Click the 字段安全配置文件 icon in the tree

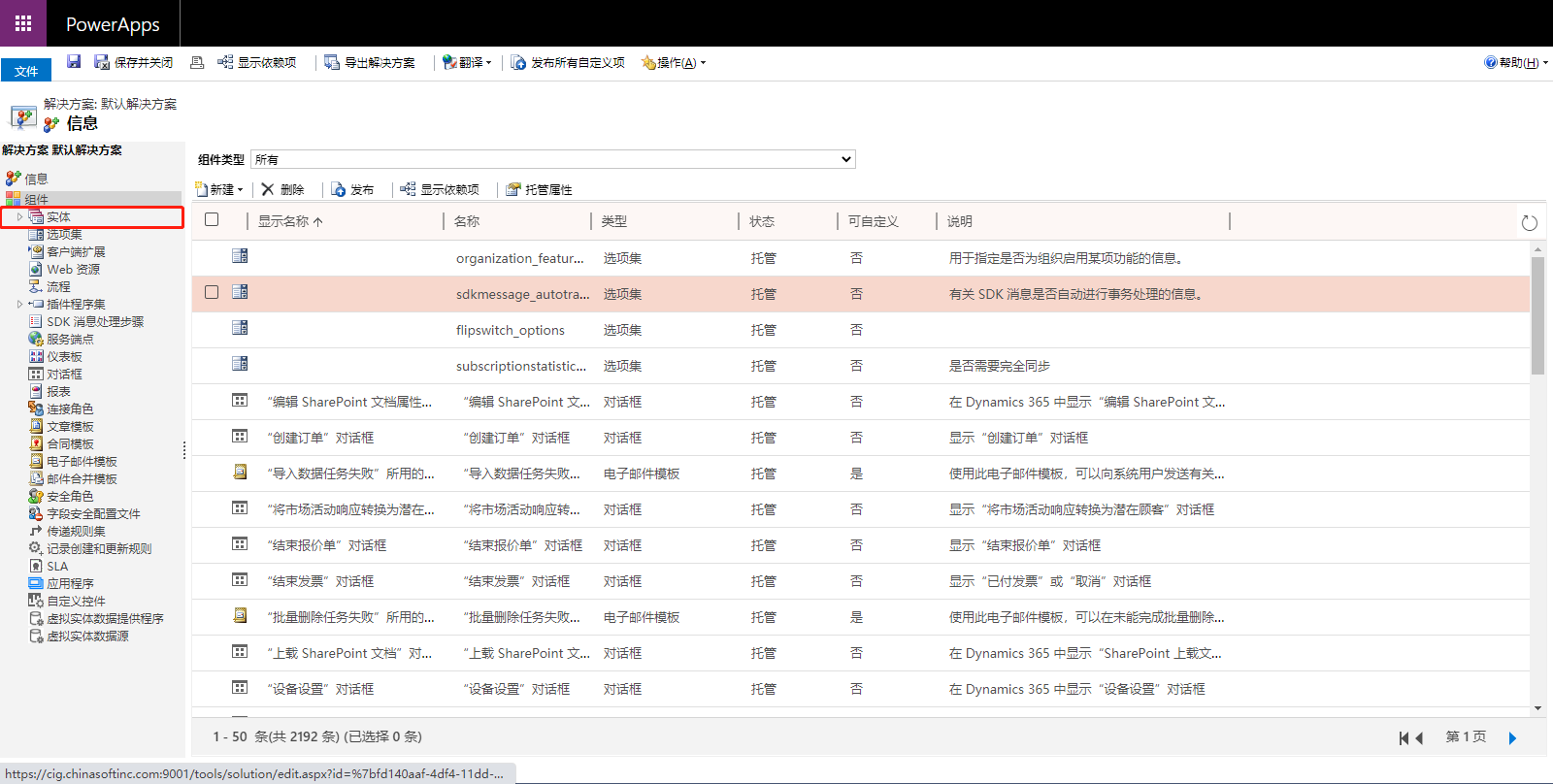click(36, 514)
